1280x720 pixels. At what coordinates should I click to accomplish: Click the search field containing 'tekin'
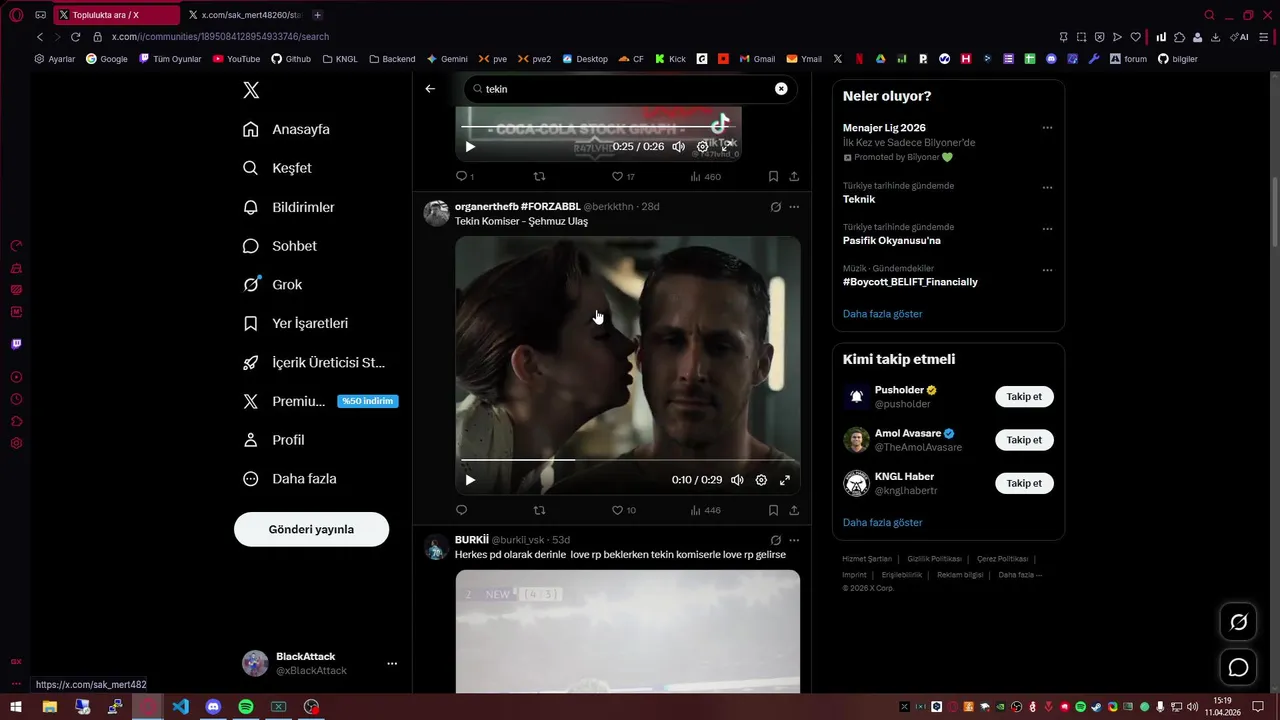(630, 89)
